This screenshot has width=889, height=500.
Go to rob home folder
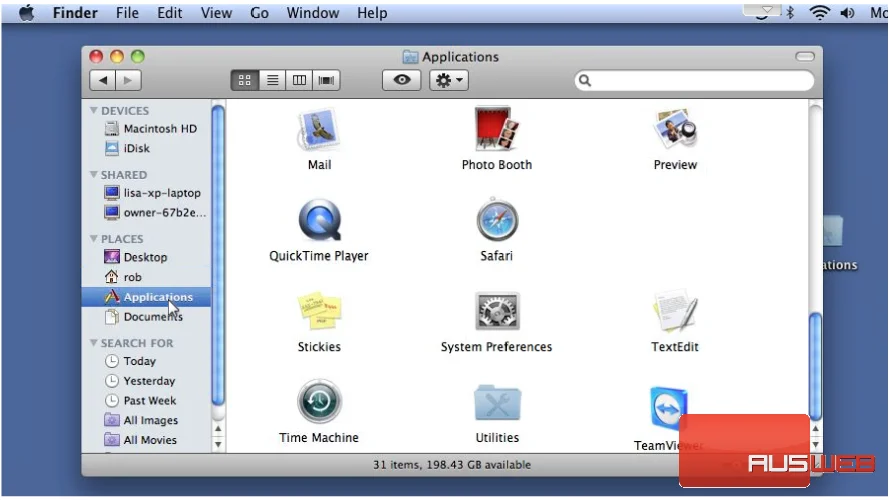click(123, 277)
